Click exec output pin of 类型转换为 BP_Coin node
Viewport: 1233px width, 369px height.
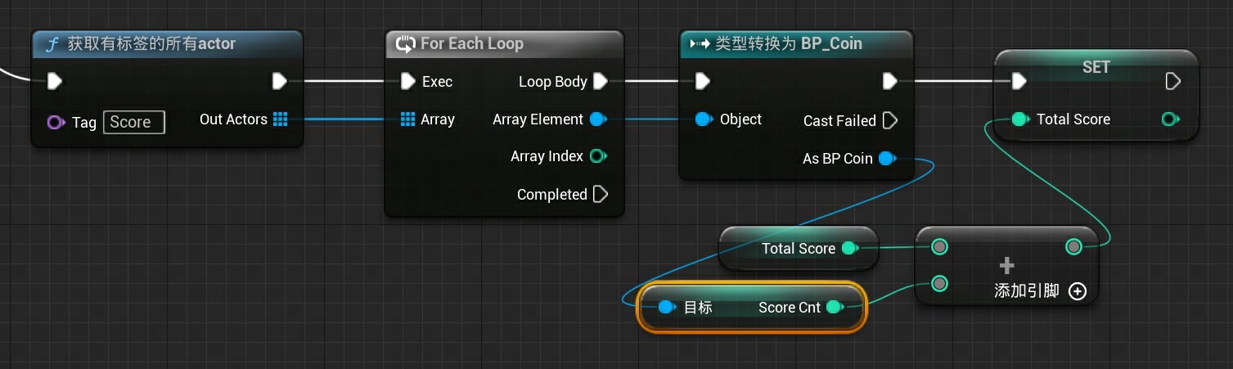890,81
